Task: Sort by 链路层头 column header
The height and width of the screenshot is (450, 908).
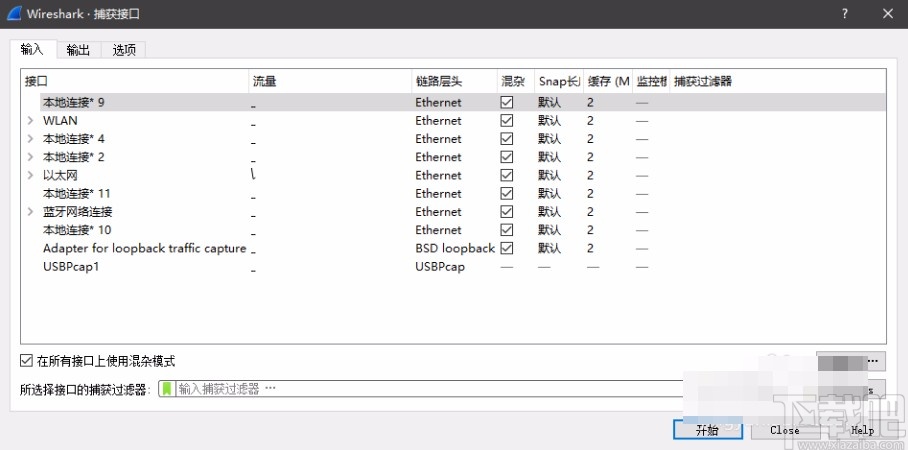Action: [x=454, y=82]
